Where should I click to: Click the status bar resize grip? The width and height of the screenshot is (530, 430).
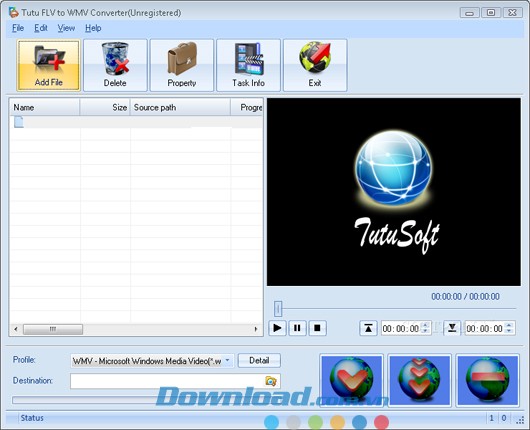(520, 420)
